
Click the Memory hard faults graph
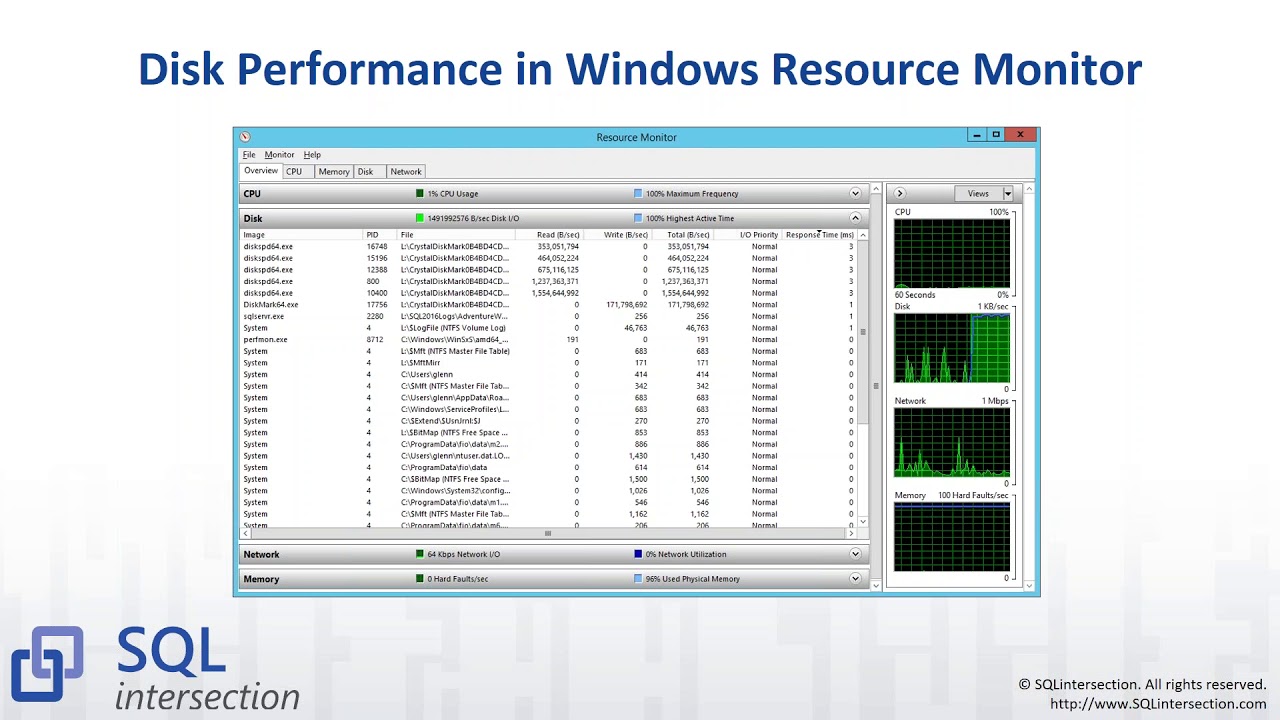pyautogui.click(x=952, y=537)
